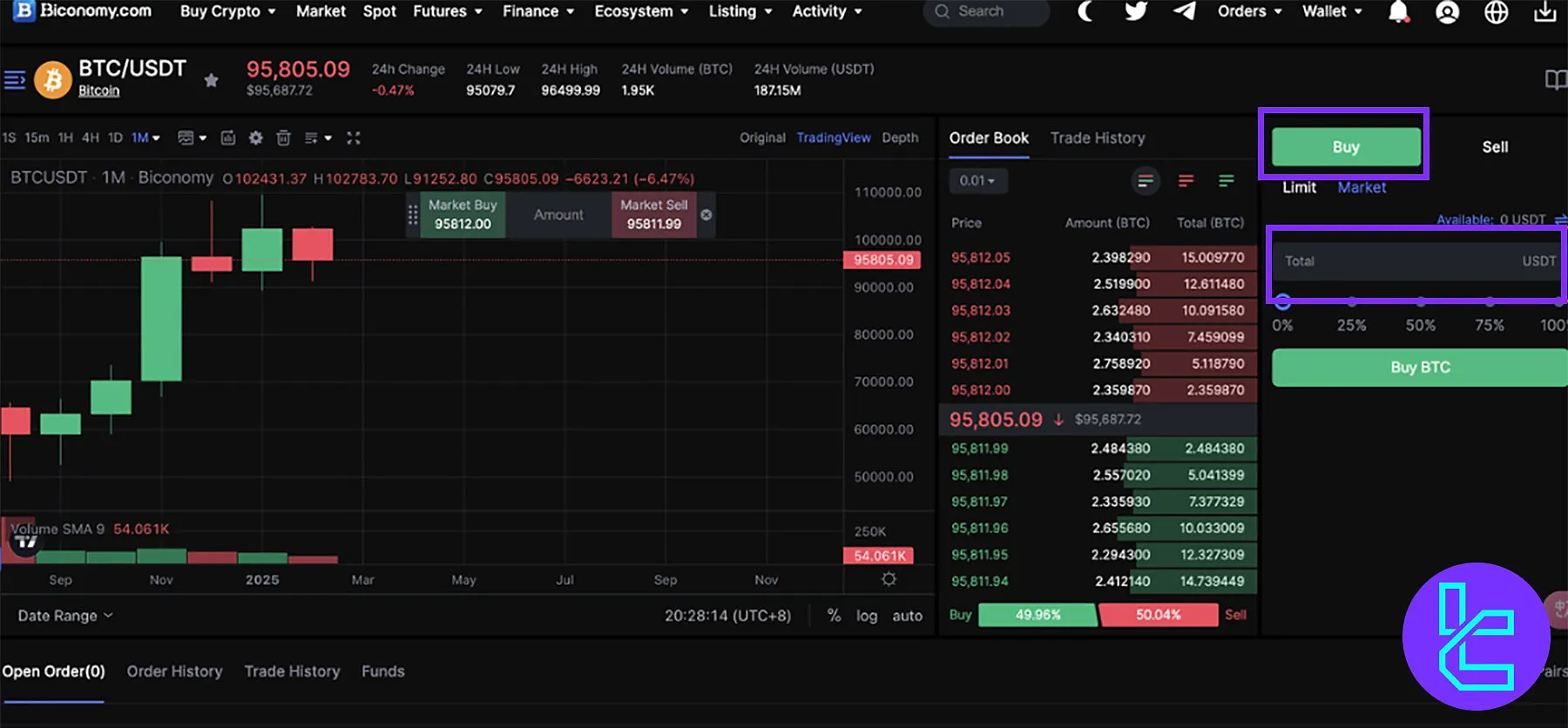Open the Telegram paper plane icon
Screen dimensions: 1568x728
[1184, 11]
